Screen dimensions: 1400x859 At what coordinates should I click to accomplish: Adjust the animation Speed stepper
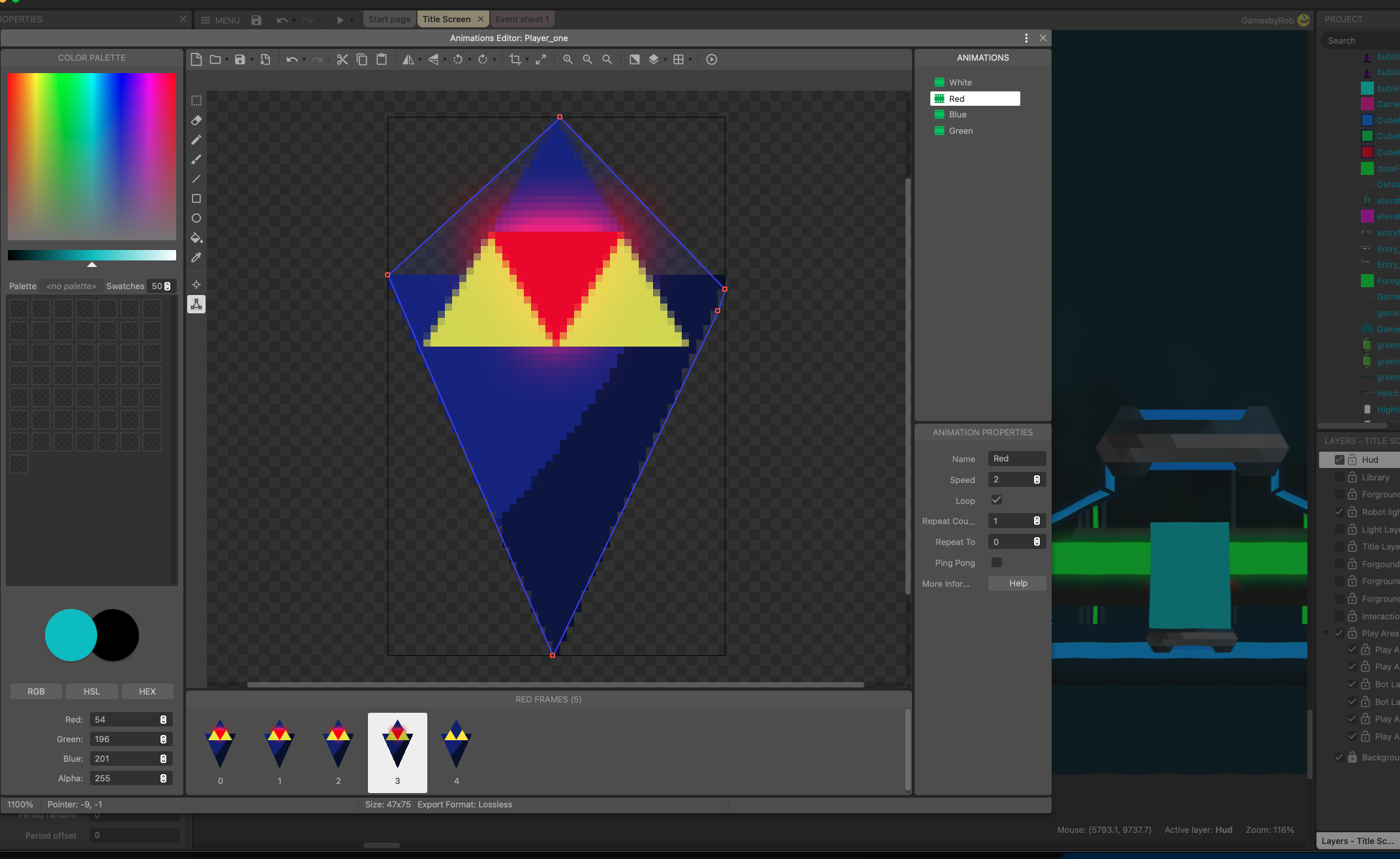coord(1037,480)
